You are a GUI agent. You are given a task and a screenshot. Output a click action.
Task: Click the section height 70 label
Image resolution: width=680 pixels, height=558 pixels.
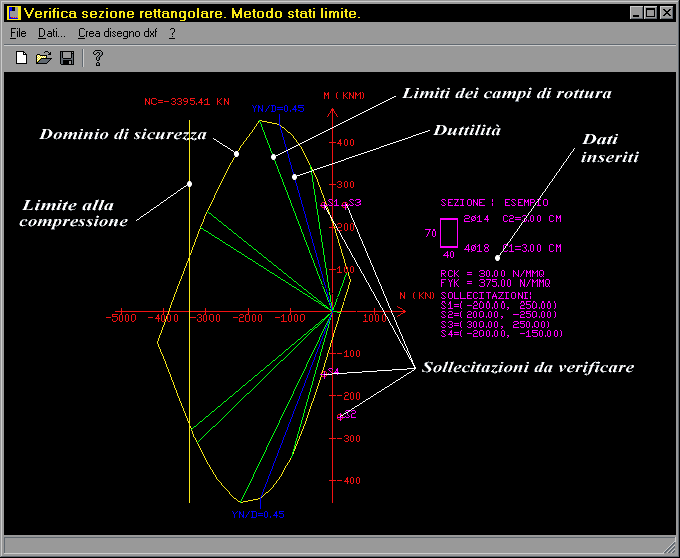(430, 234)
